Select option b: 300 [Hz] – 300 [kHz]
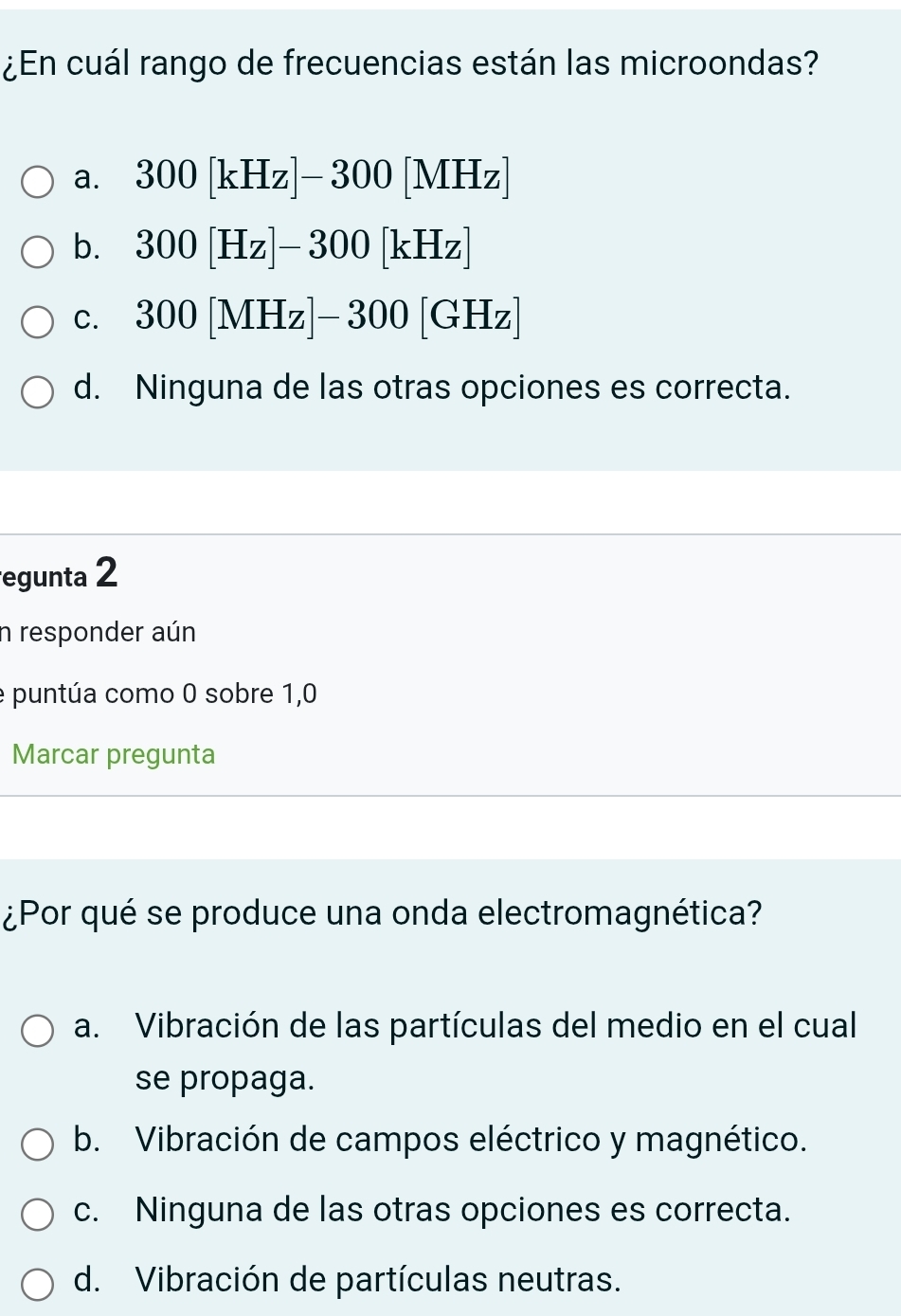 pos(38,249)
